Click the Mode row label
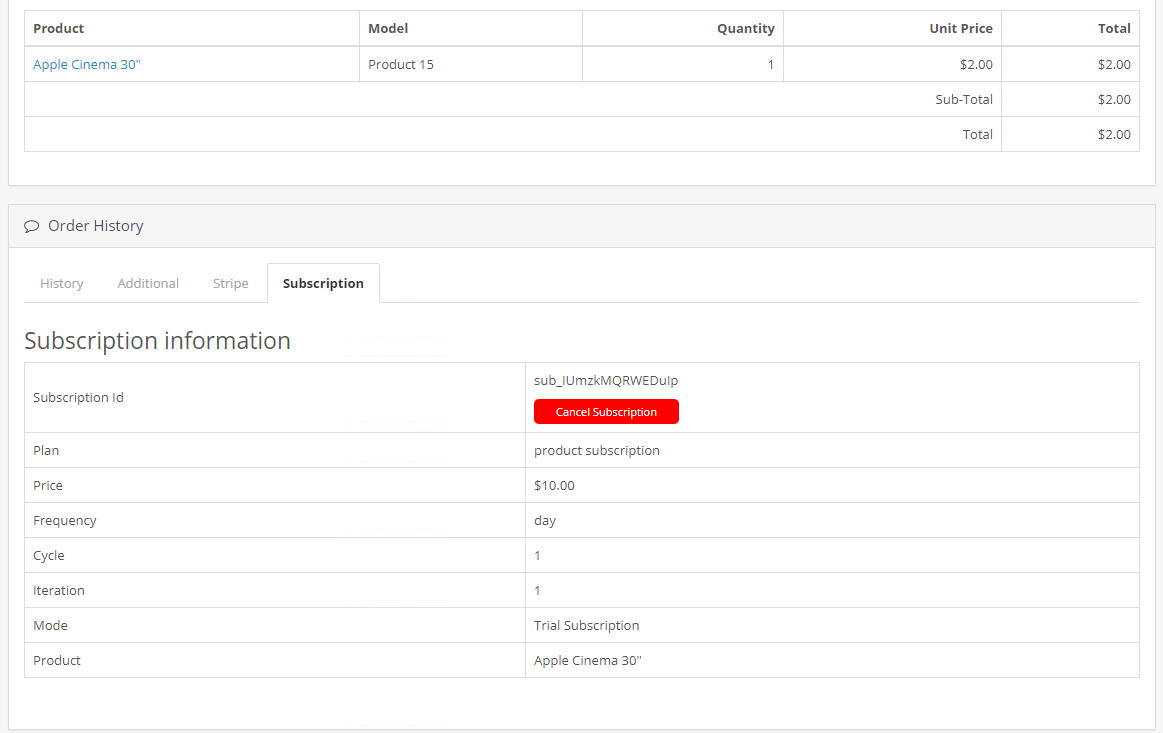The image size is (1163, 733). pos(50,625)
